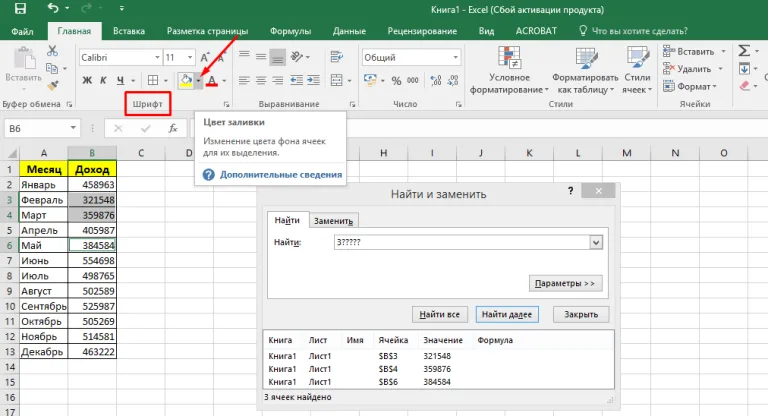Click the text Orientation icon
The height and width of the screenshot is (416, 768).
pos(297,57)
